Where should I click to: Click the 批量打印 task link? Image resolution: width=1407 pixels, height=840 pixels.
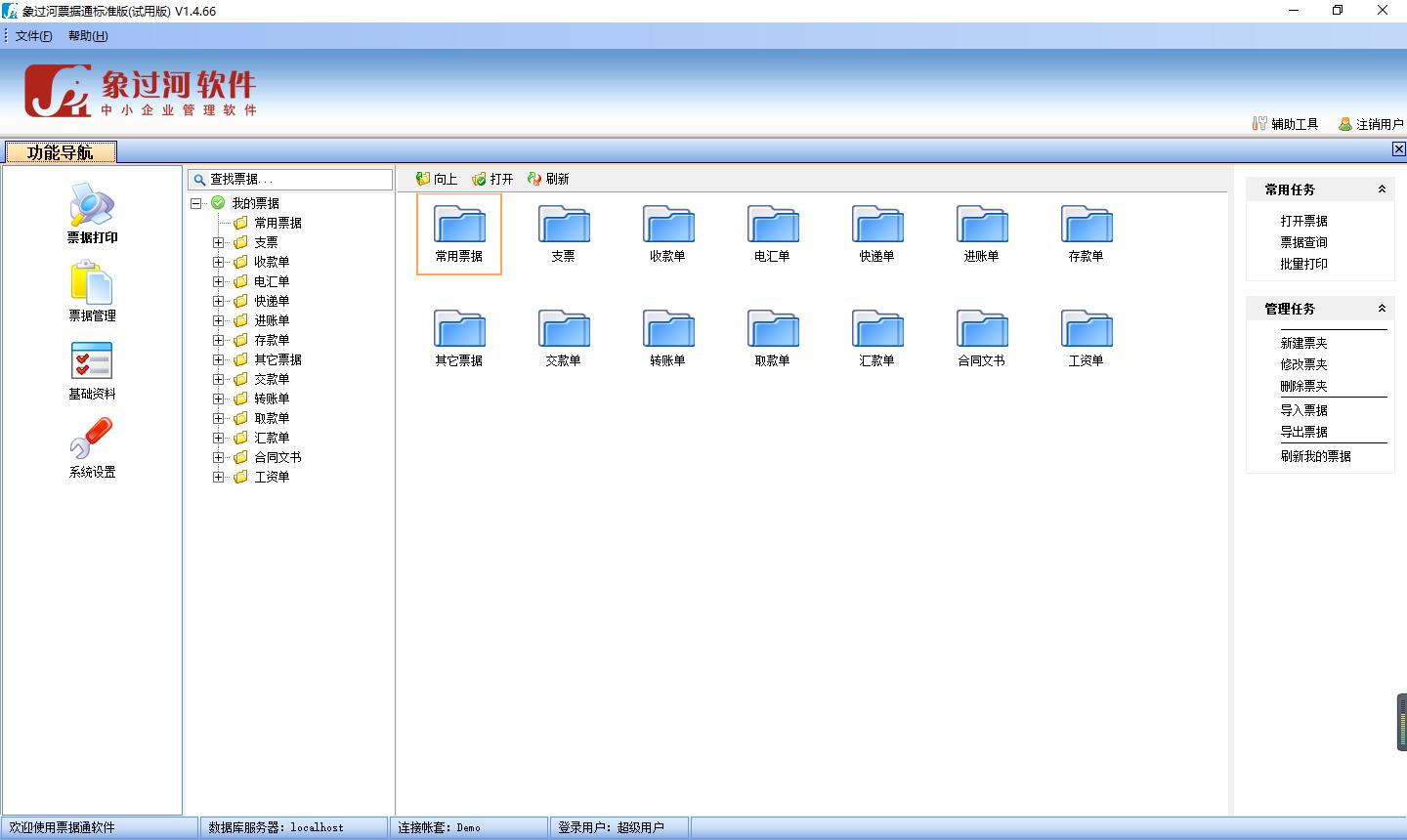[1303, 264]
